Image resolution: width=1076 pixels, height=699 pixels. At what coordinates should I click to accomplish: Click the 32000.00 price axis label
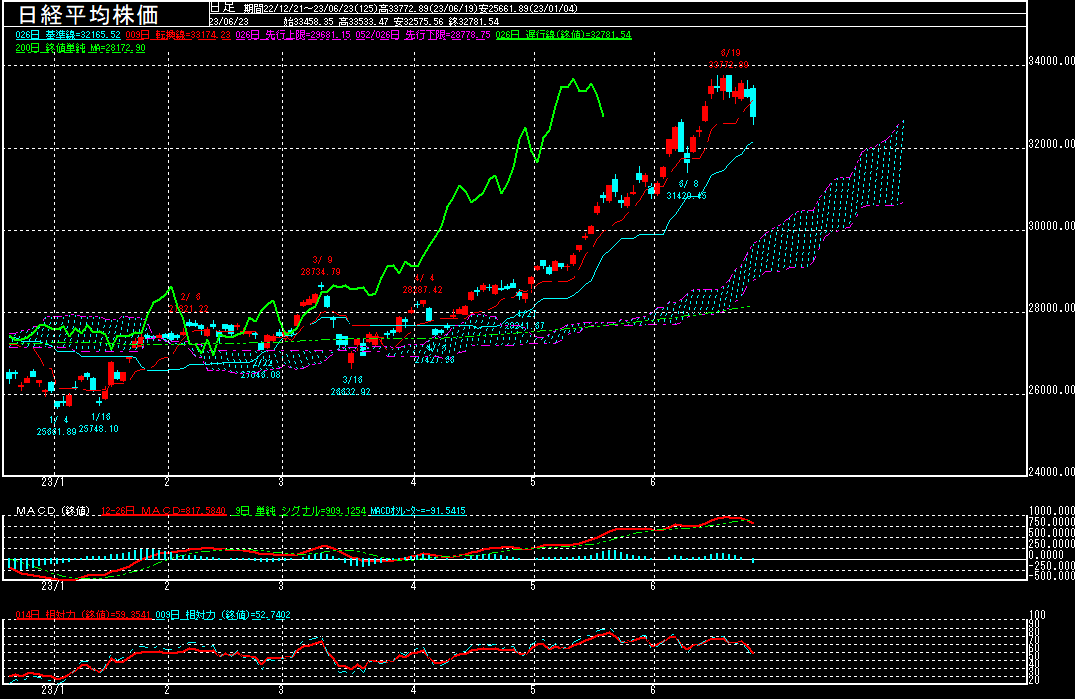[x=1051, y=143]
